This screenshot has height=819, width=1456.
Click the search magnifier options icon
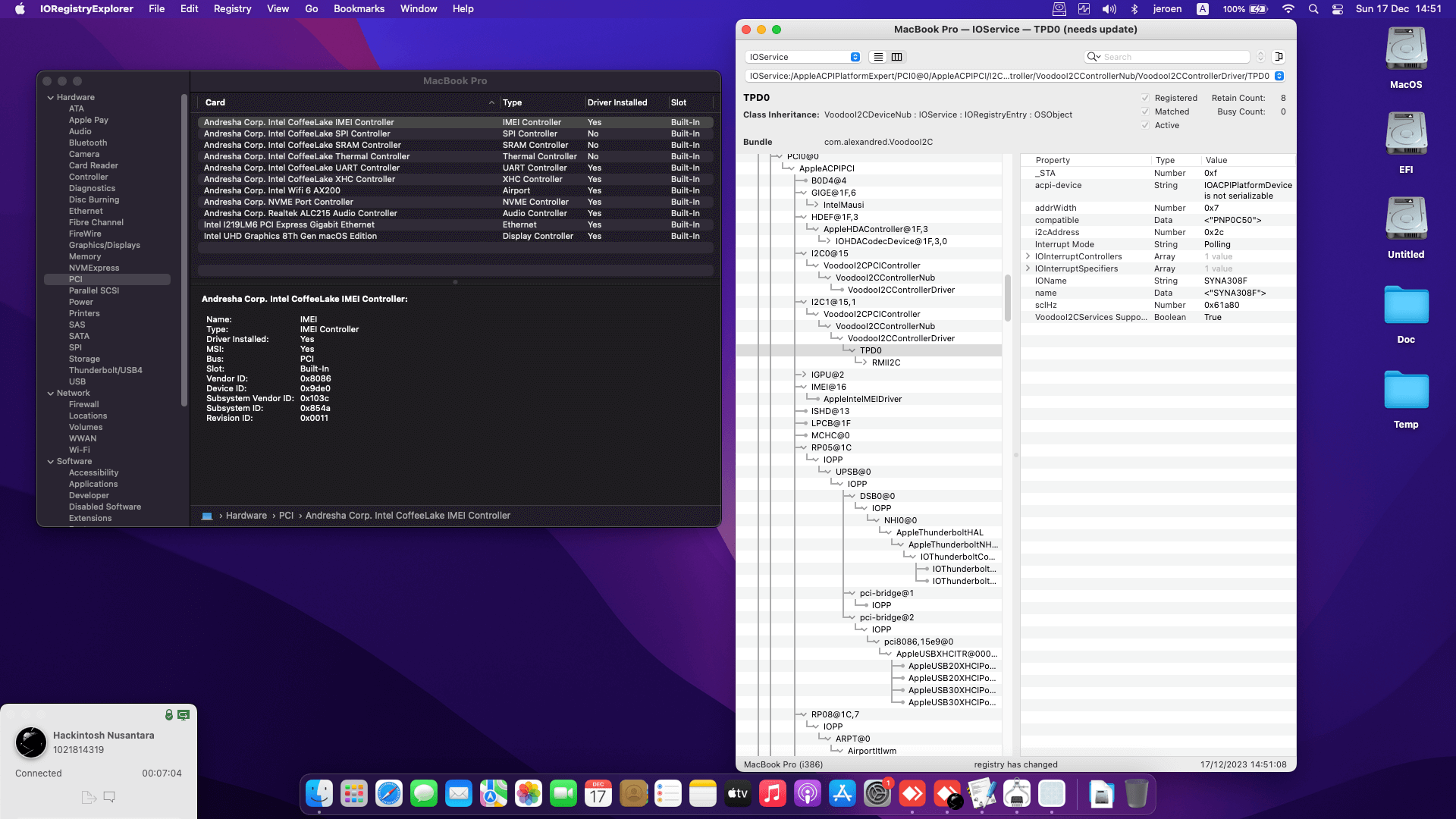[1093, 57]
